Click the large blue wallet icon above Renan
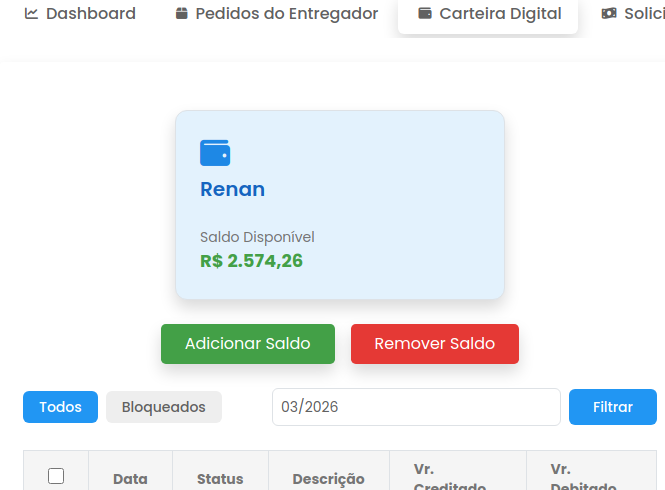The height and width of the screenshot is (490, 665). (x=215, y=153)
